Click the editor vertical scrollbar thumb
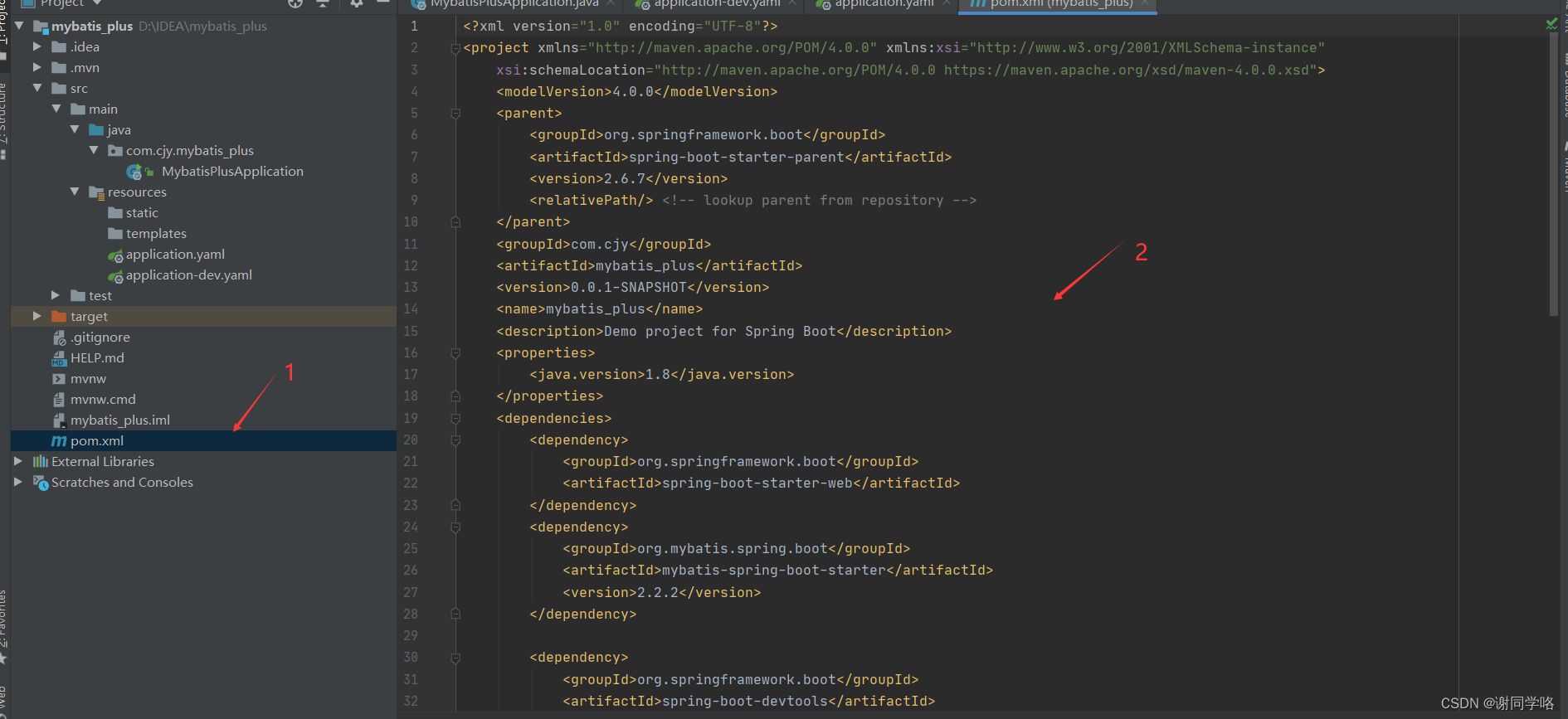 (x=1554, y=174)
